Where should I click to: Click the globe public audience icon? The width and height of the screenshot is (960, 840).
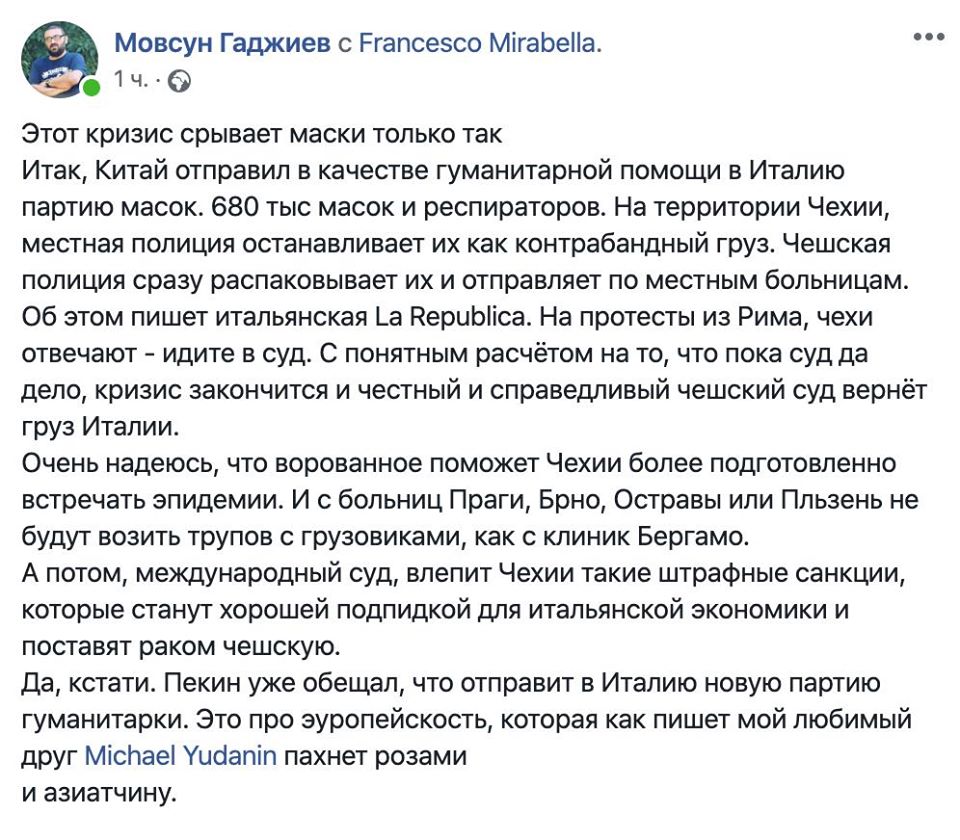pyautogui.click(x=179, y=81)
